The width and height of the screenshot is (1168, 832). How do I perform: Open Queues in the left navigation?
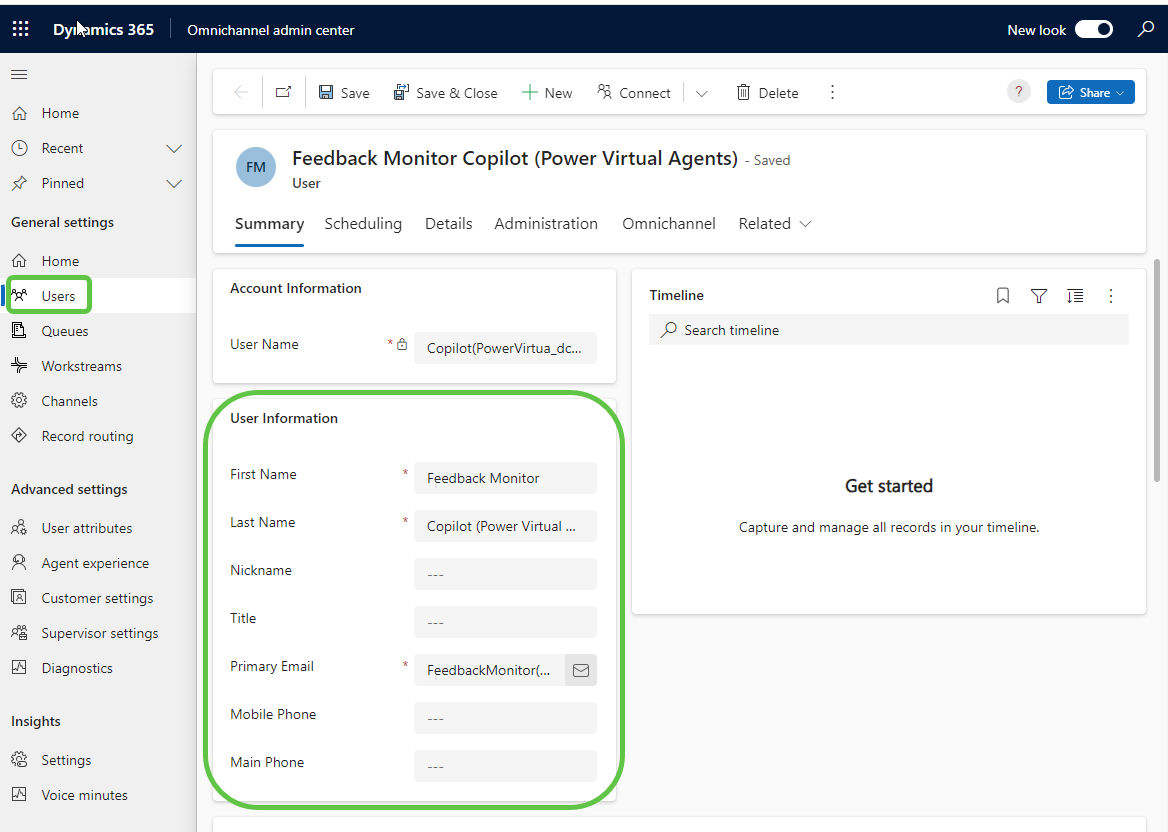pos(65,331)
